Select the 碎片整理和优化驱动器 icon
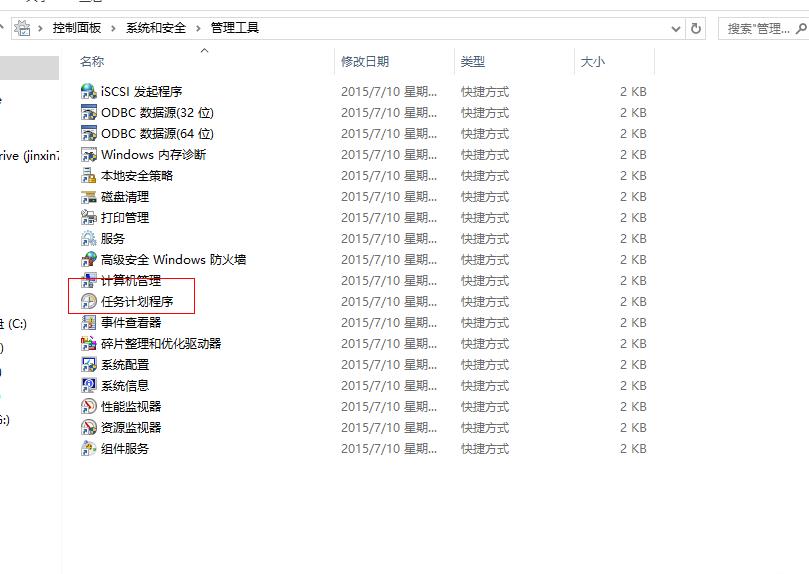The height and width of the screenshot is (574, 809). pos(89,343)
